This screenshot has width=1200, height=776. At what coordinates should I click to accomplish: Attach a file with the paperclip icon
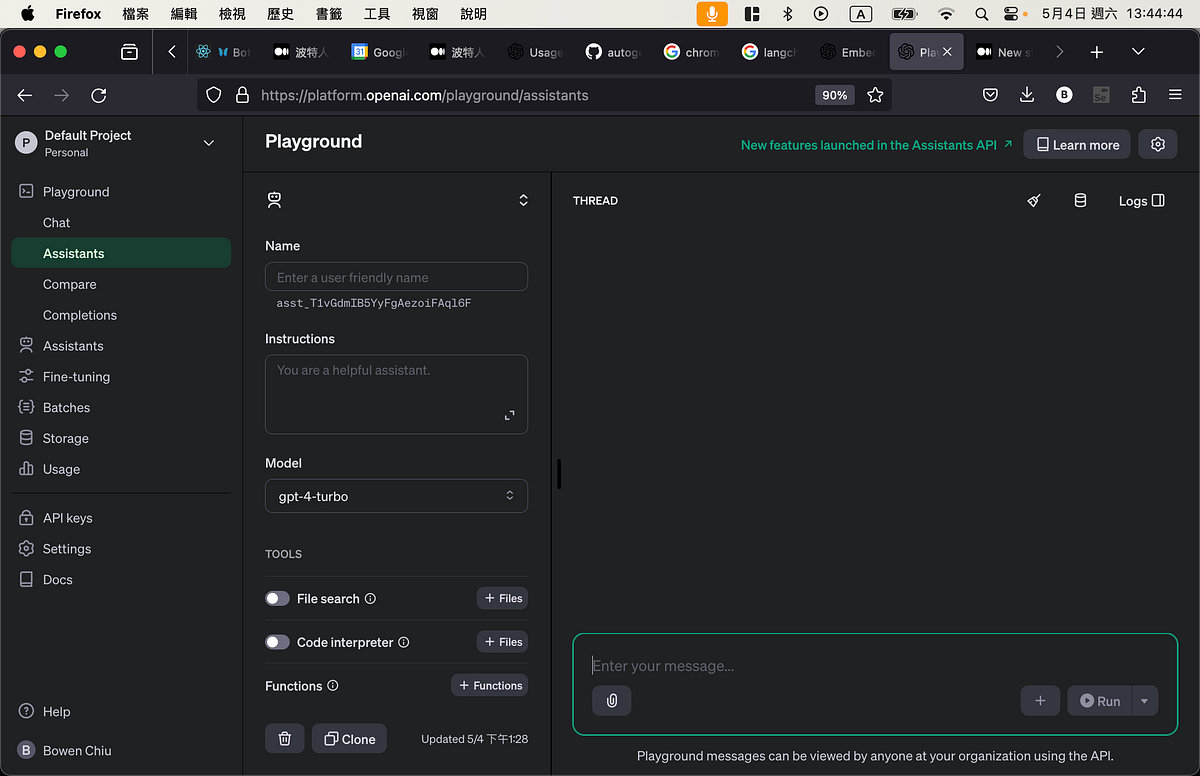tap(611, 700)
